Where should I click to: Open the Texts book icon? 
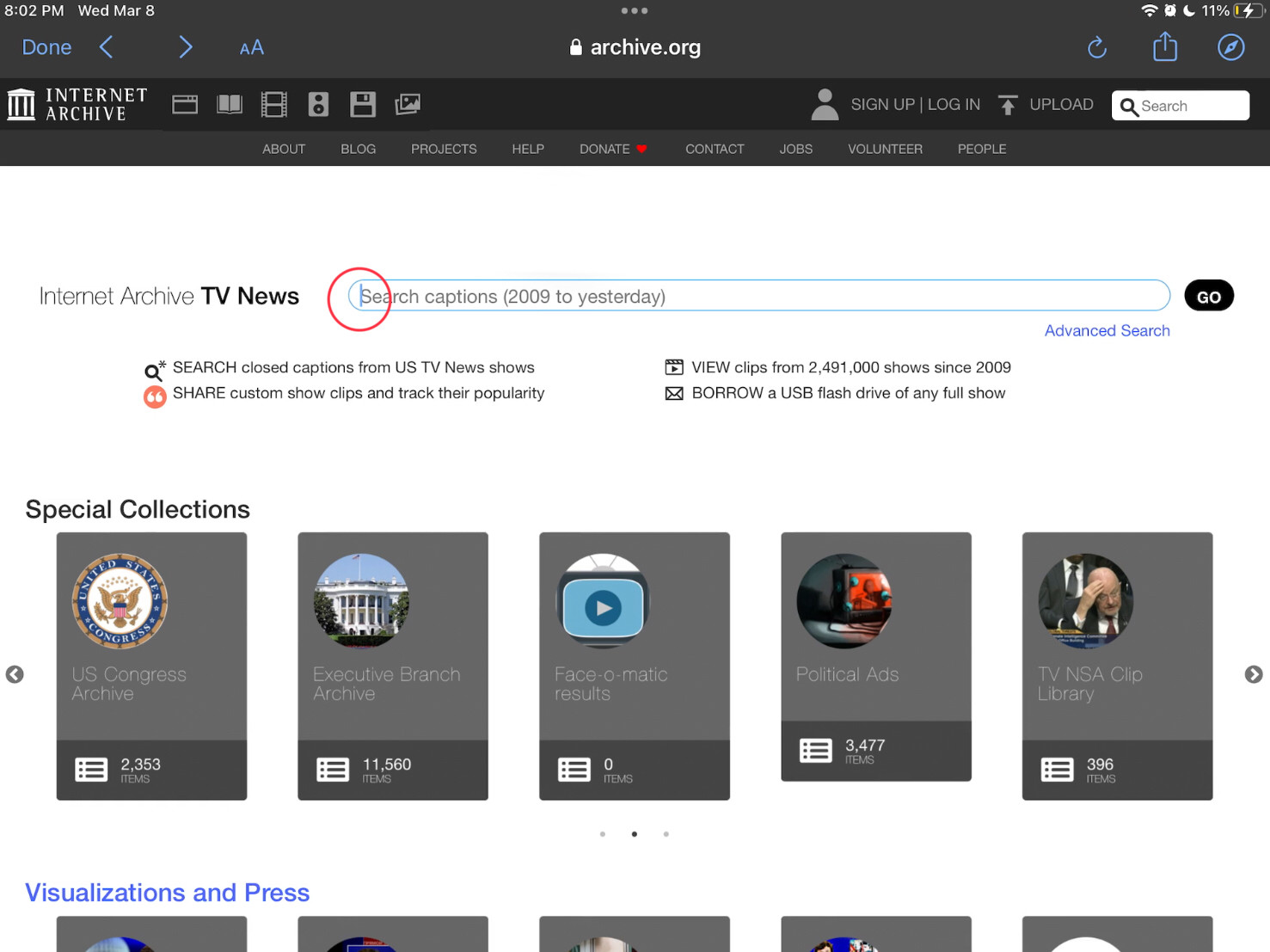230,105
